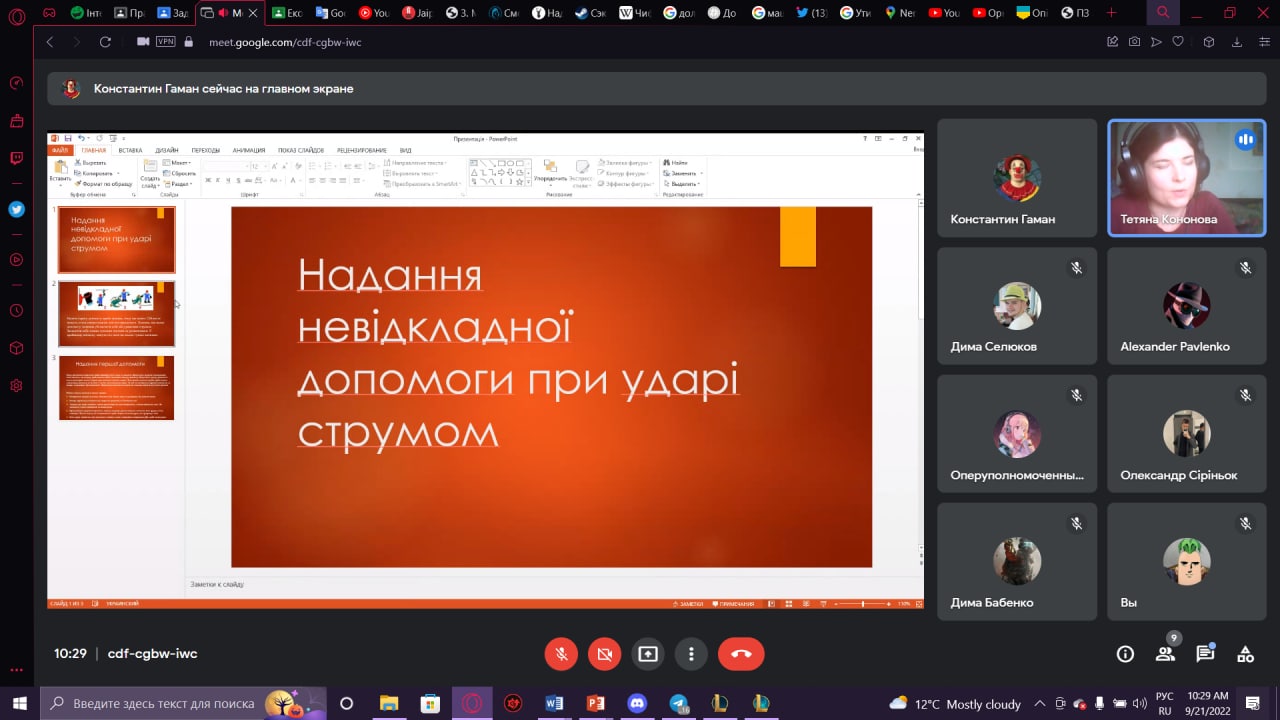The width and height of the screenshot is (1280, 720).
Task: Click the meet.google.com address field
Action: [x=285, y=42]
